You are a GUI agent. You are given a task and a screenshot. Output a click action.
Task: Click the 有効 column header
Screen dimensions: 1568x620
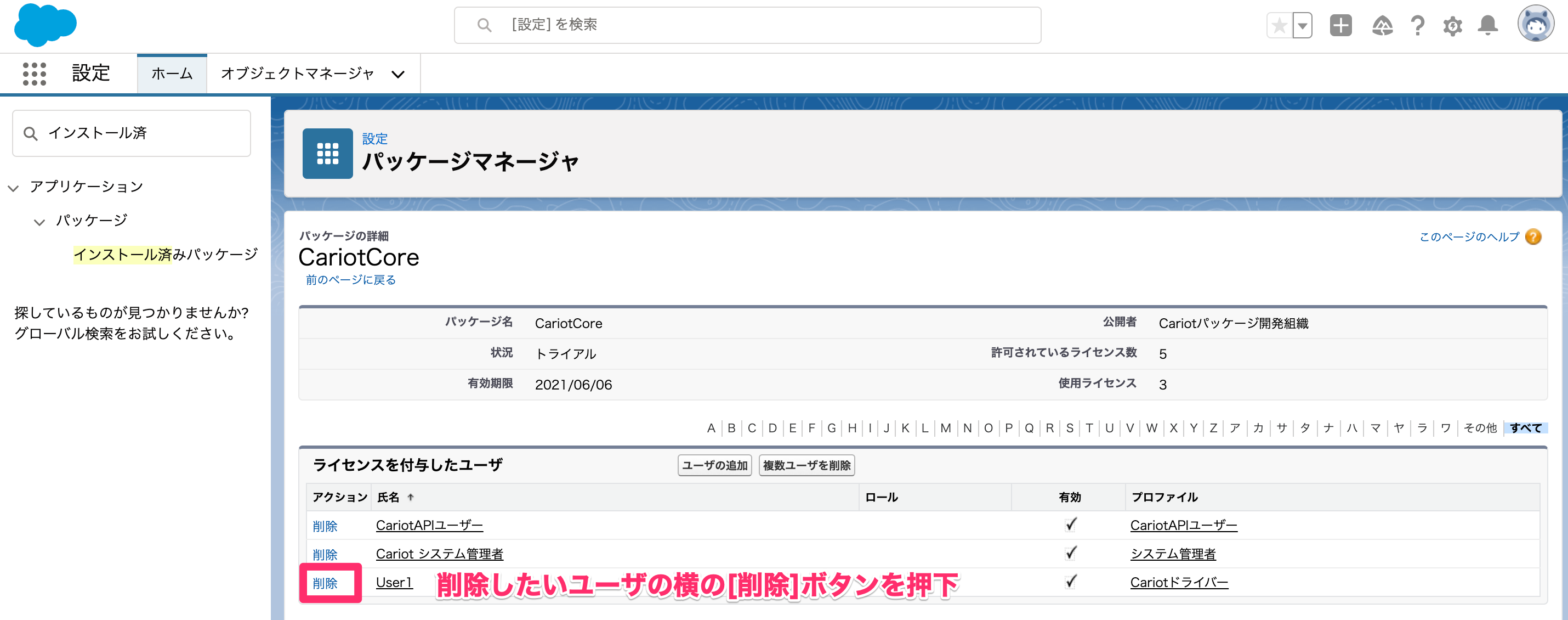1070,498
